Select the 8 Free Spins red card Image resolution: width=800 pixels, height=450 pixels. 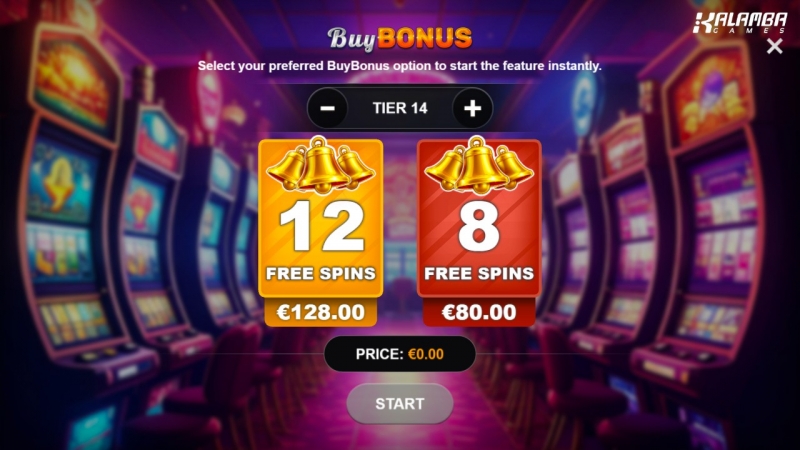click(x=479, y=218)
